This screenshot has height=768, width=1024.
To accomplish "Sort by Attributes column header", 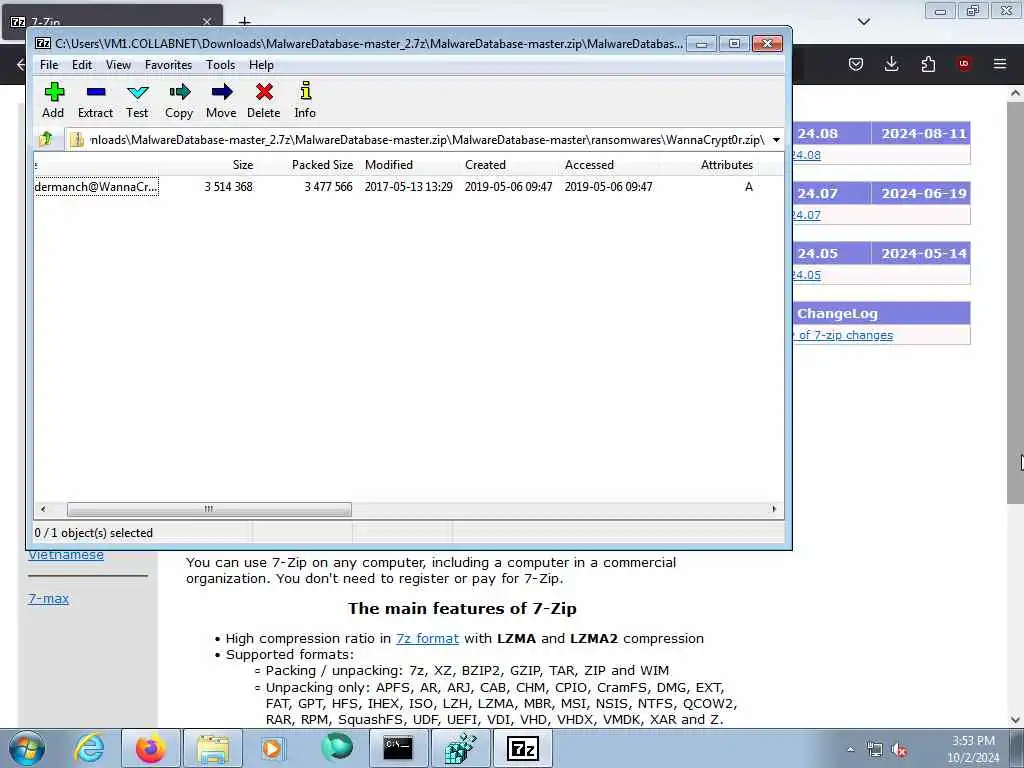I will click(727, 165).
